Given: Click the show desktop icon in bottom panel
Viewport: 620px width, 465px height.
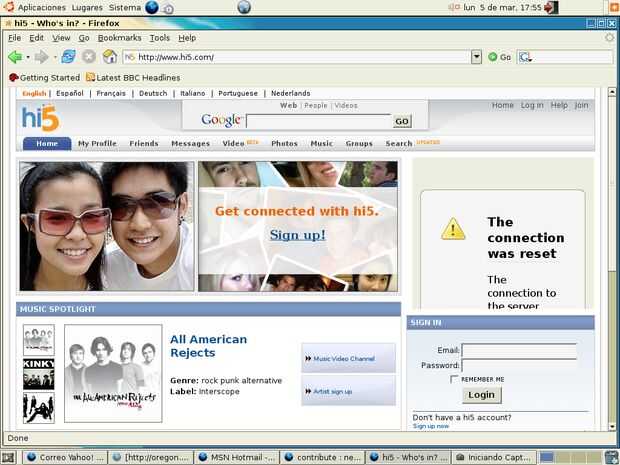Looking at the screenshot, I should (8, 457).
